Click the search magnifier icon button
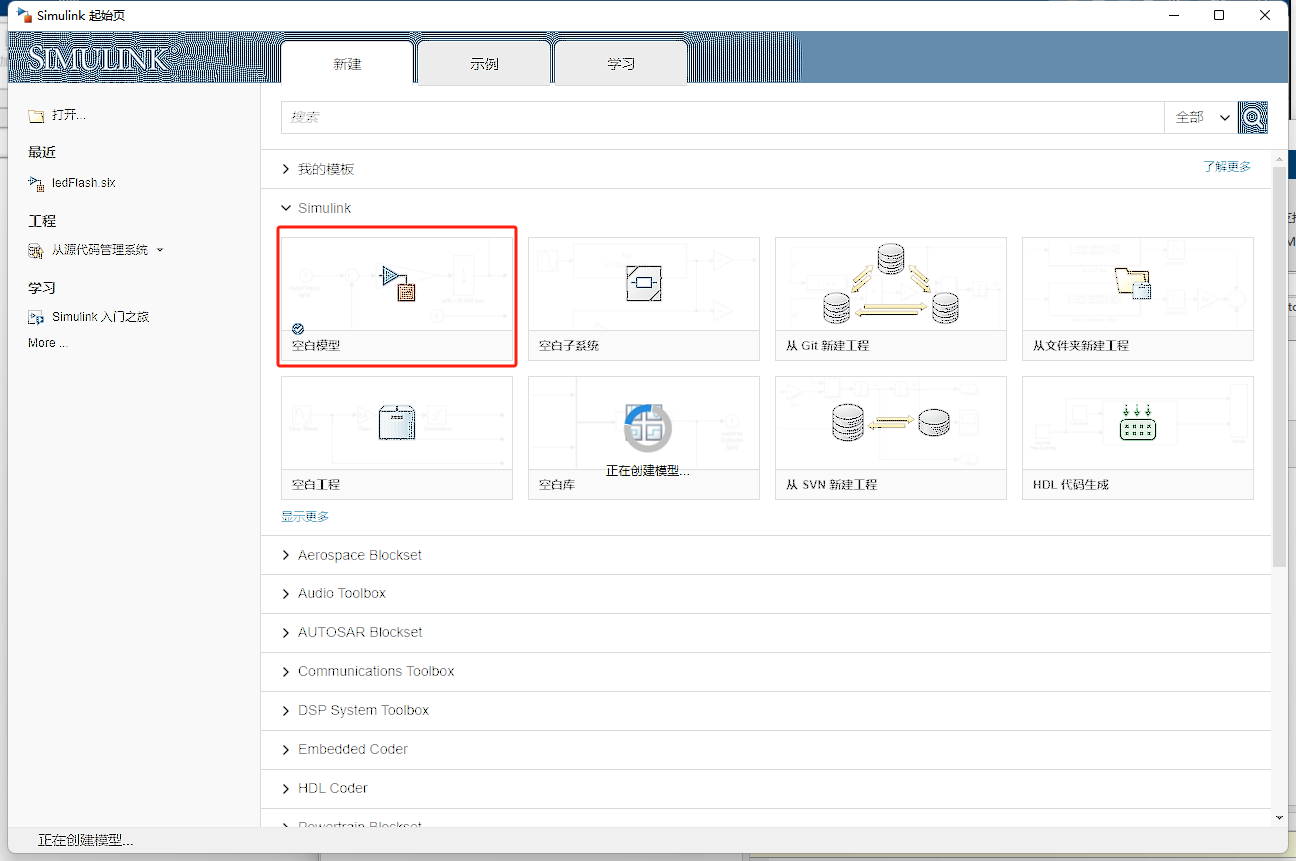This screenshot has width=1296, height=861. point(1253,117)
